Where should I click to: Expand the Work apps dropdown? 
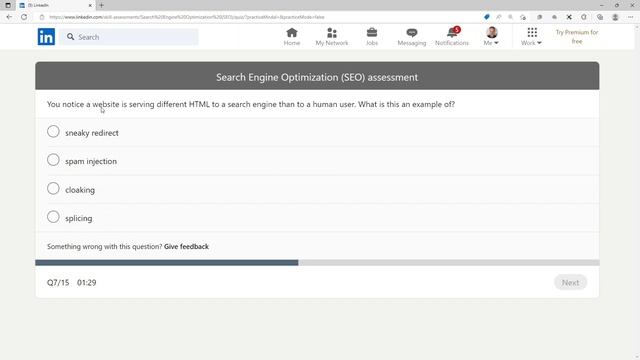(531, 37)
